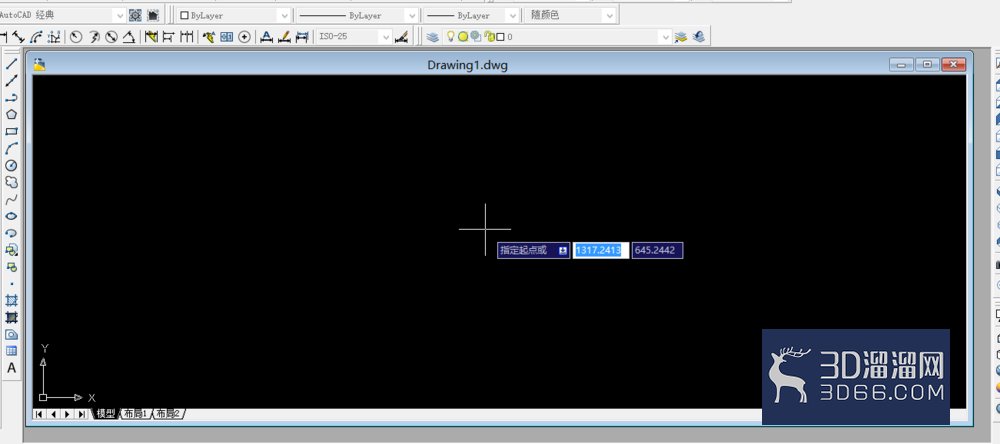Select the Multiline Text 'A' tool
Viewport: 1000px width, 444px height.
click(x=11, y=368)
